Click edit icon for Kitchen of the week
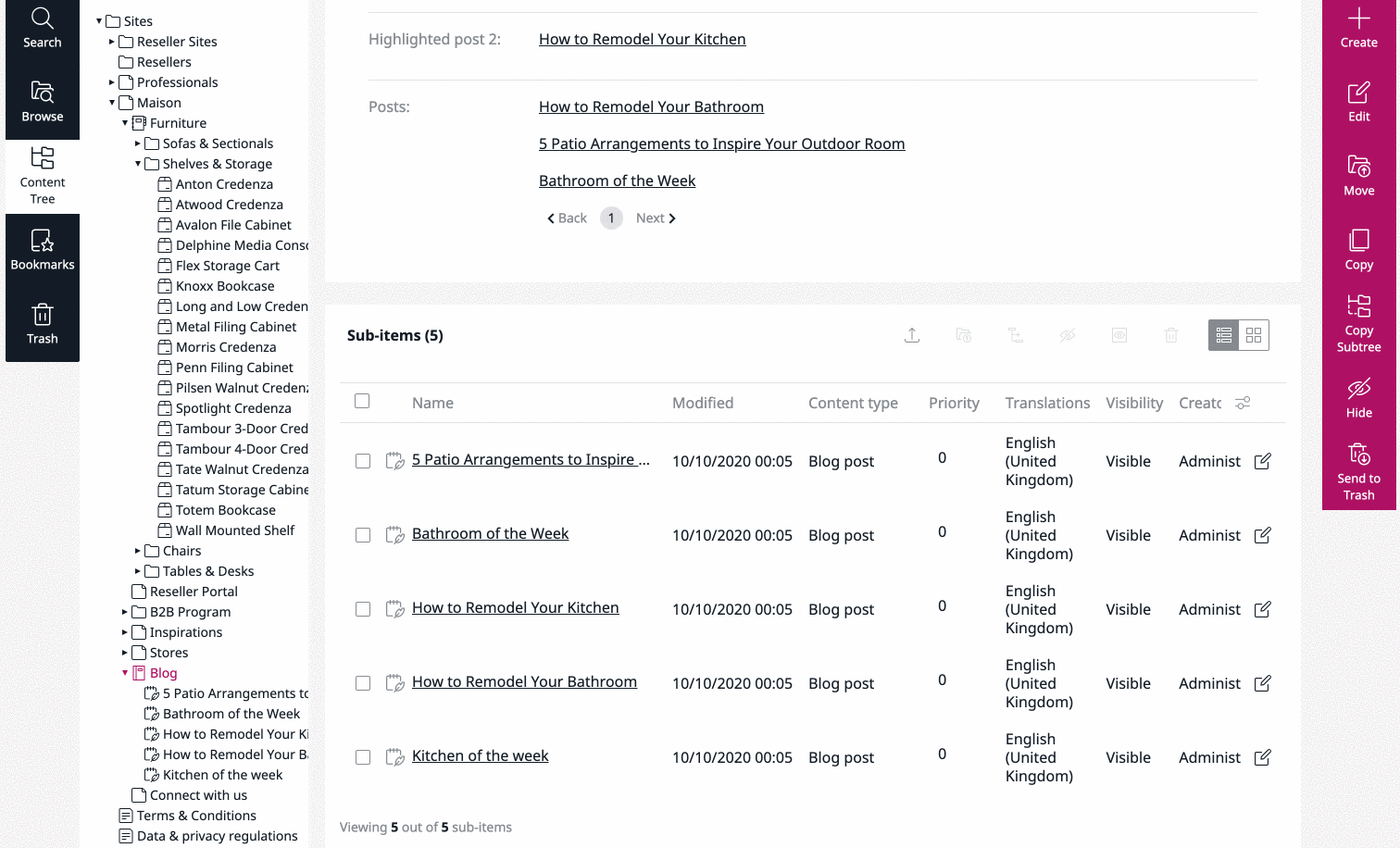 tap(1262, 757)
